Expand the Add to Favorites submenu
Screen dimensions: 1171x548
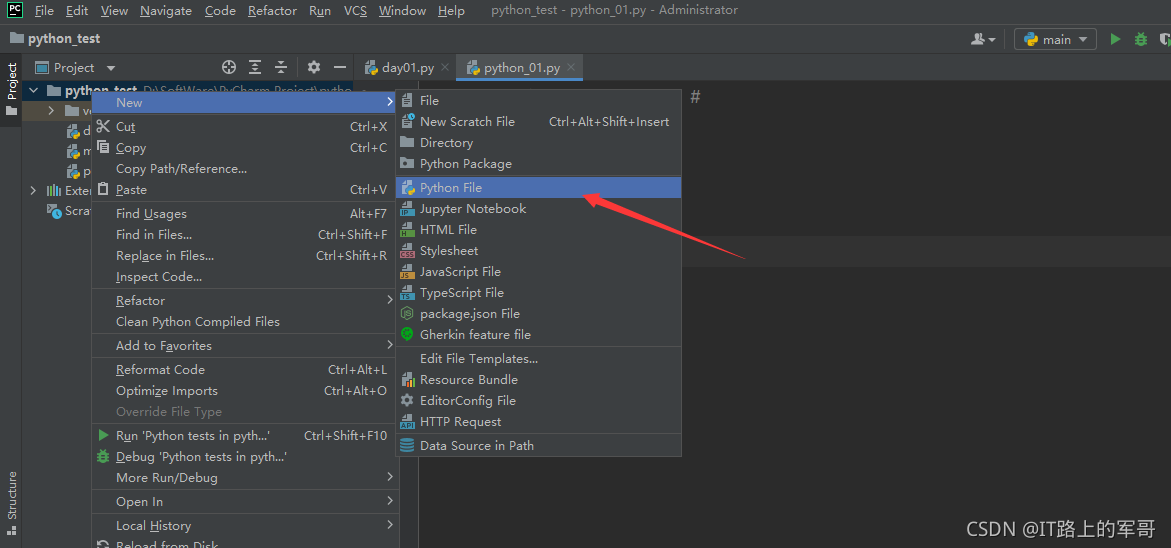[x=389, y=345]
